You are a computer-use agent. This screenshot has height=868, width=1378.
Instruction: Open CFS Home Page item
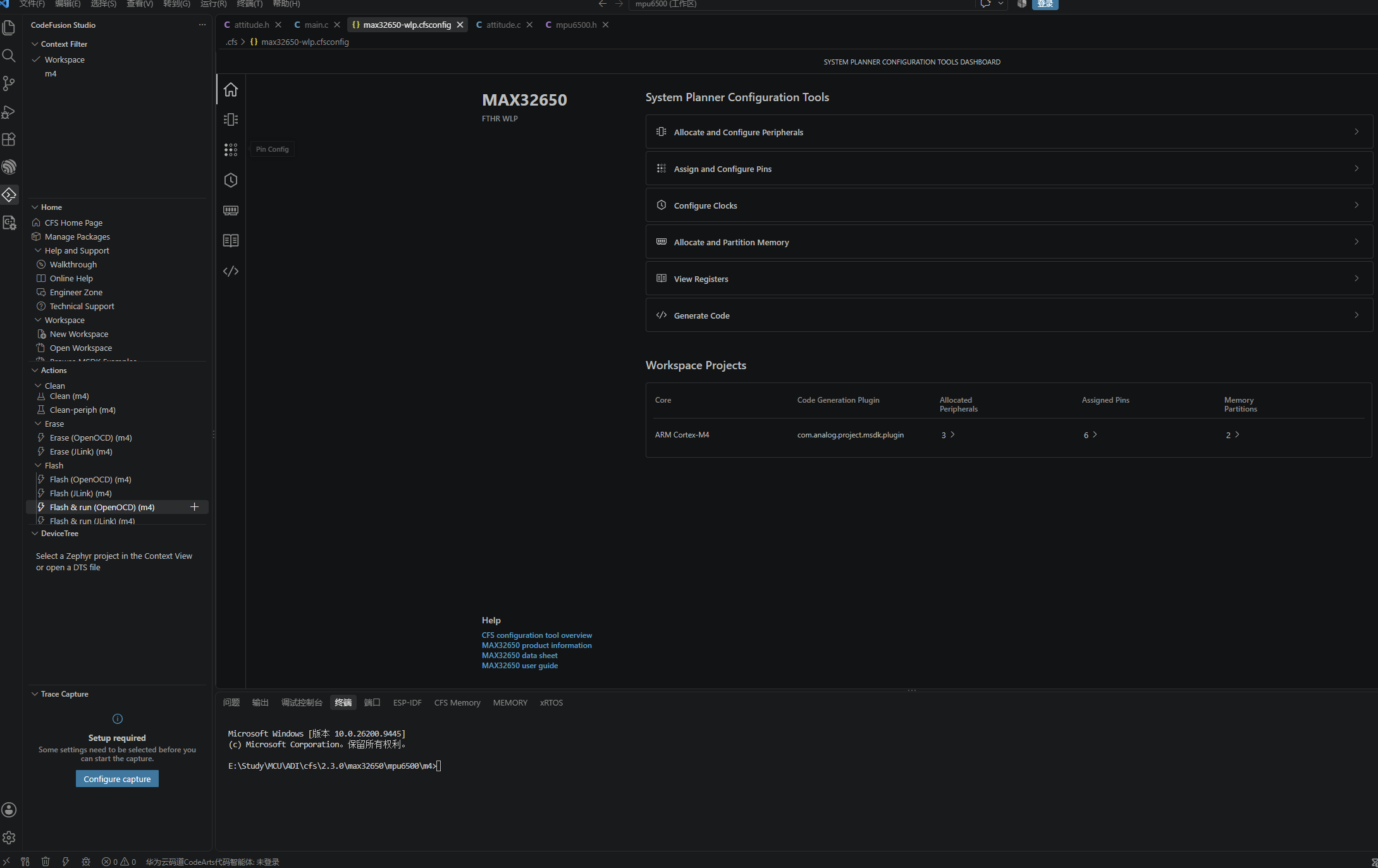pos(73,223)
